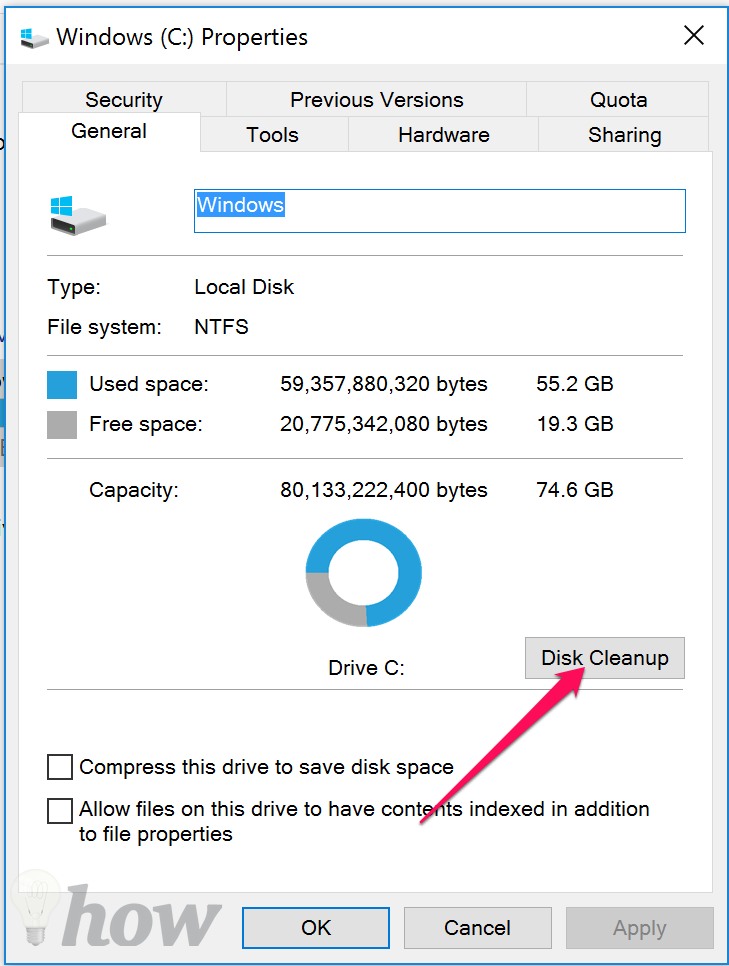
Task: Click the 80,133,222,400 bytes capacity value
Action: (x=383, y=490)
